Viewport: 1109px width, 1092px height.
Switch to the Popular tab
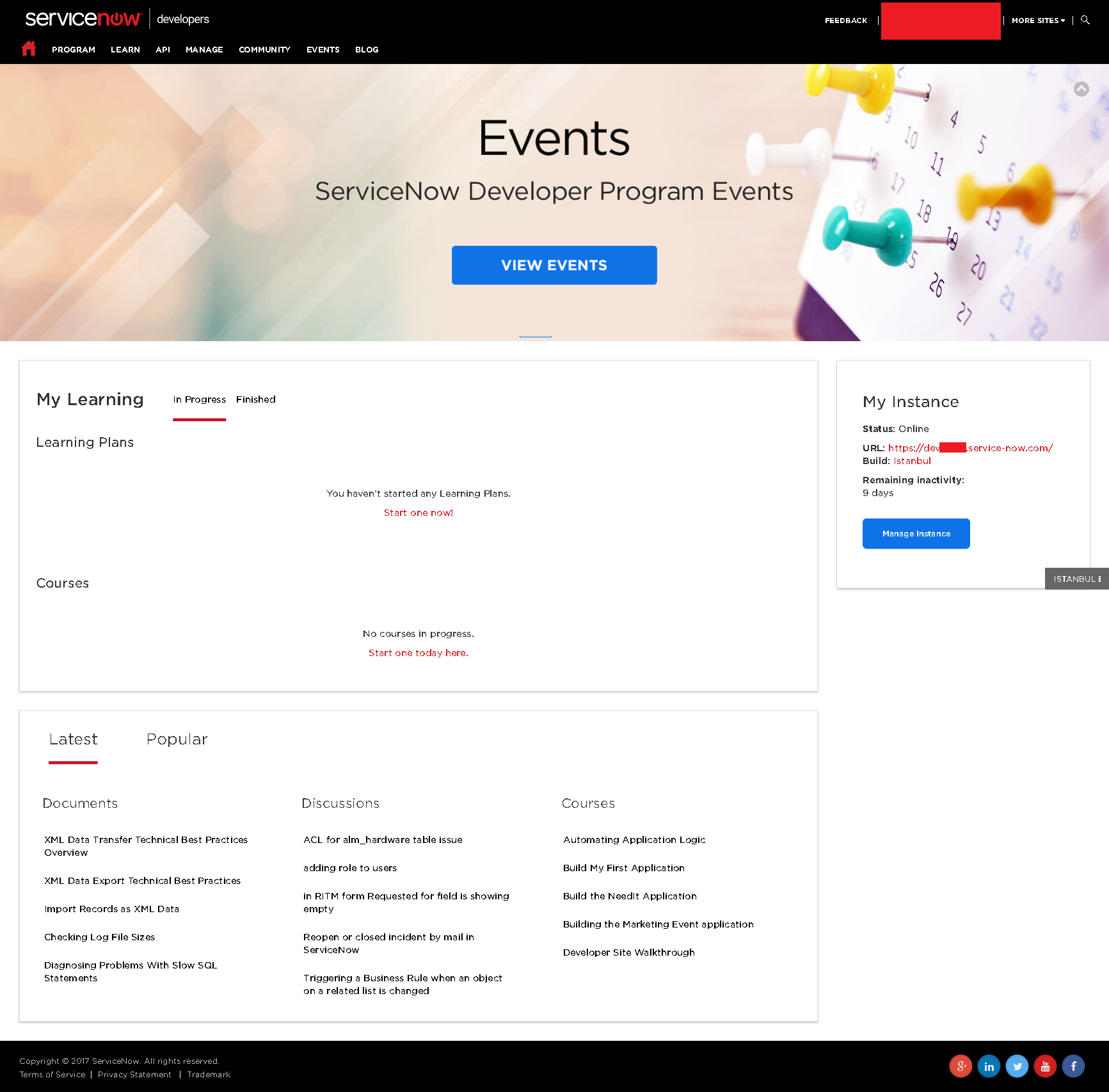[x=177, y=739]
